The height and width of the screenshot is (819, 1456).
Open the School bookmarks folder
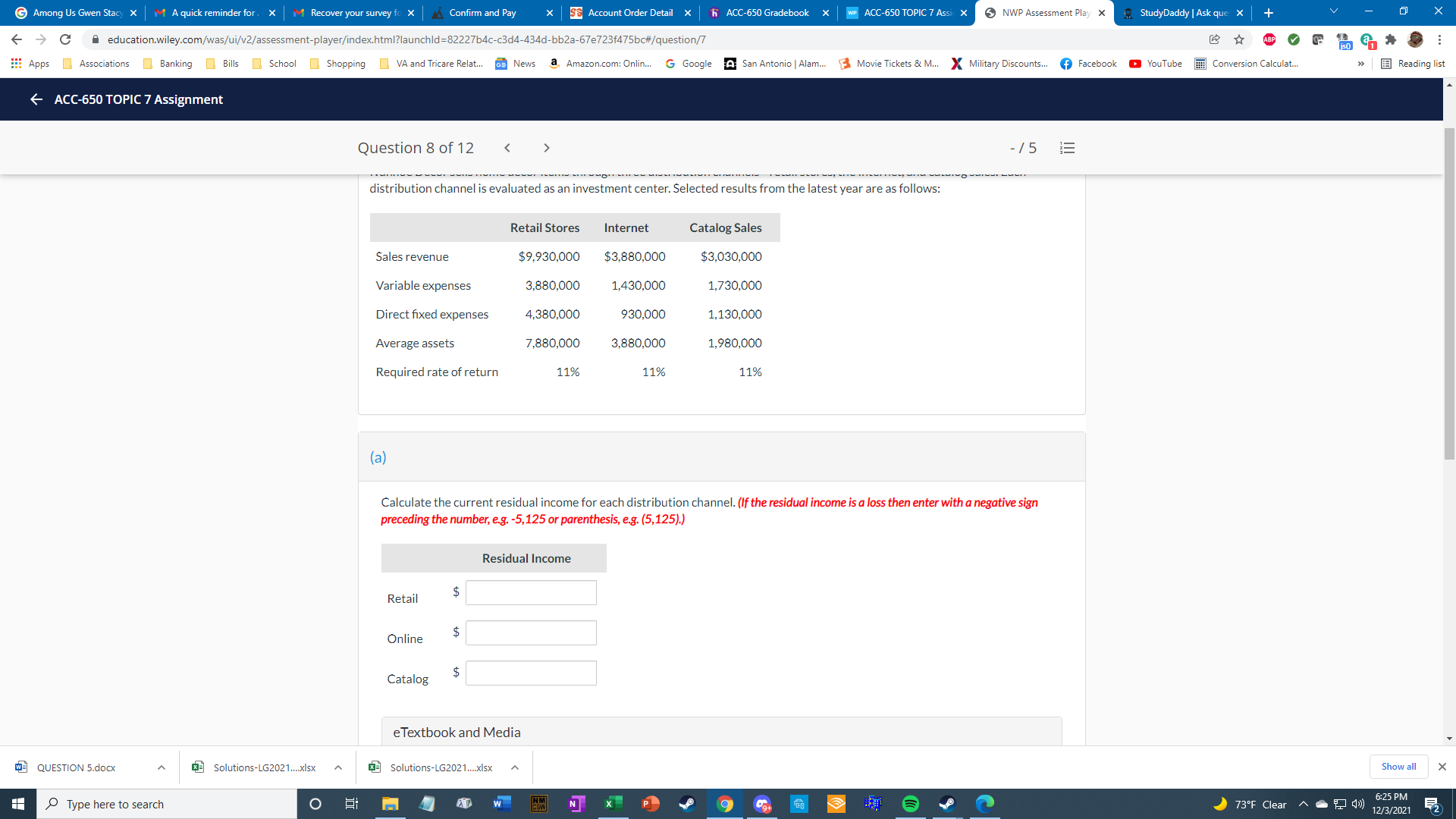coord(275,64)
